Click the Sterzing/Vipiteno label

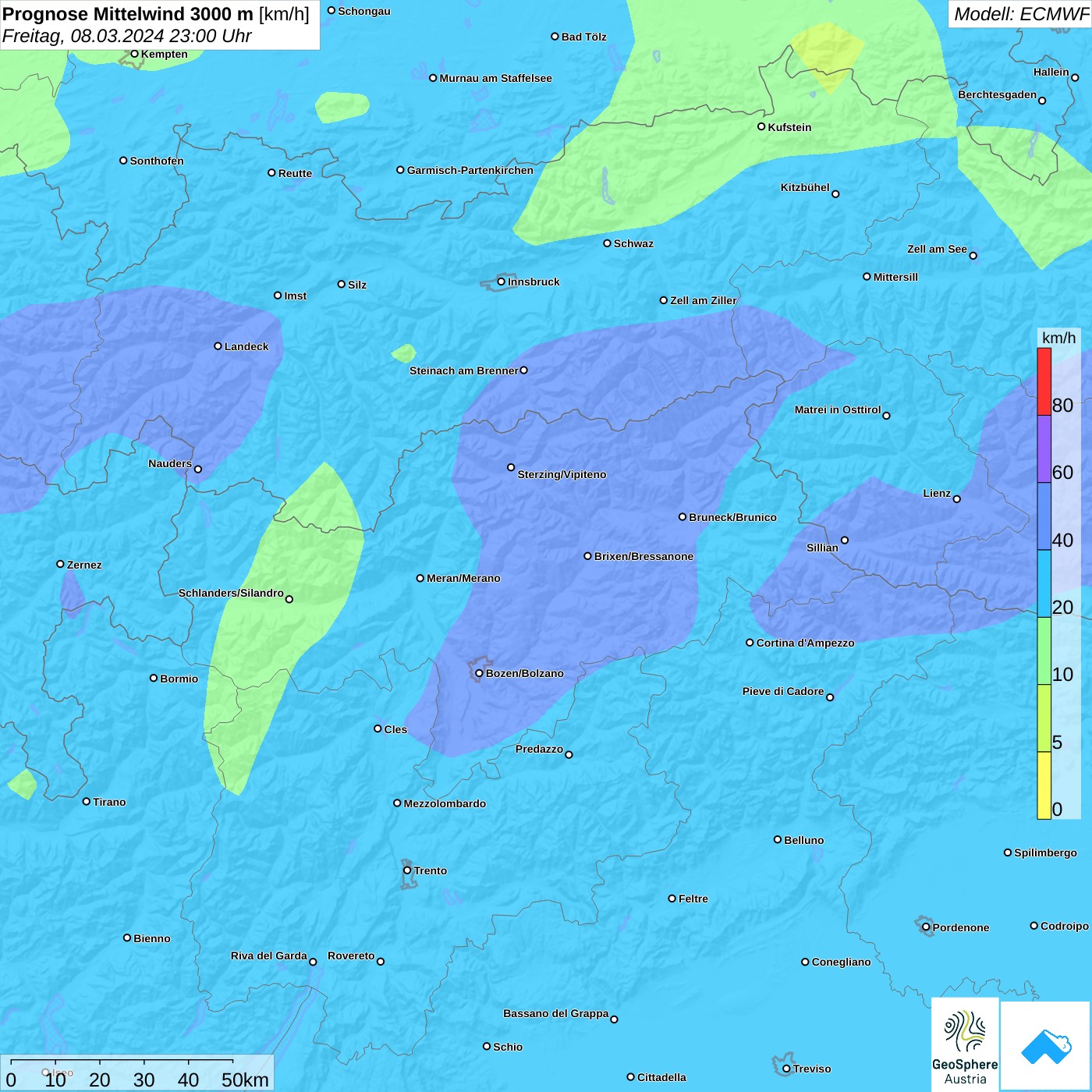coord(562,474)
